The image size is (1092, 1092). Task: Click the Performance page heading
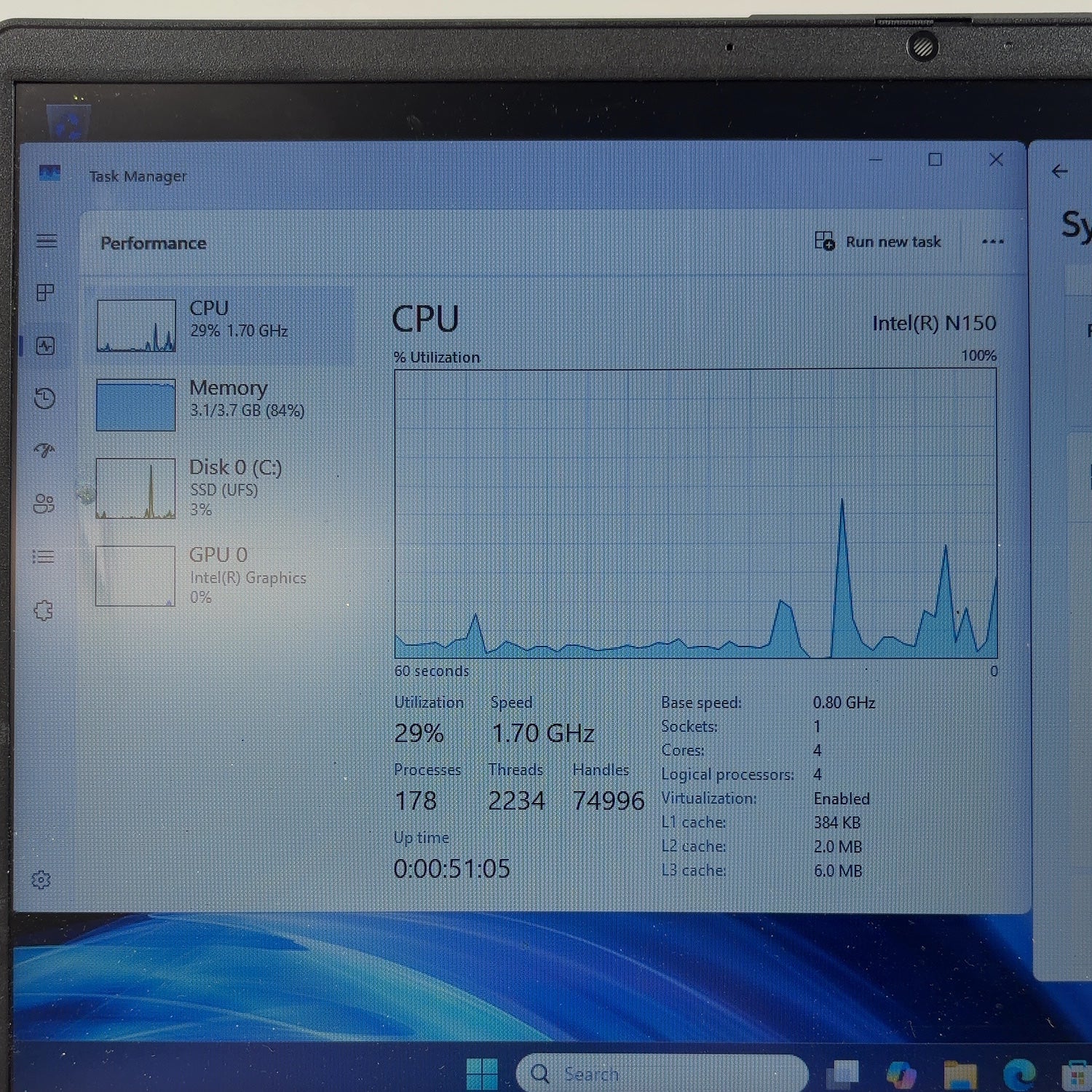(154, 243)
